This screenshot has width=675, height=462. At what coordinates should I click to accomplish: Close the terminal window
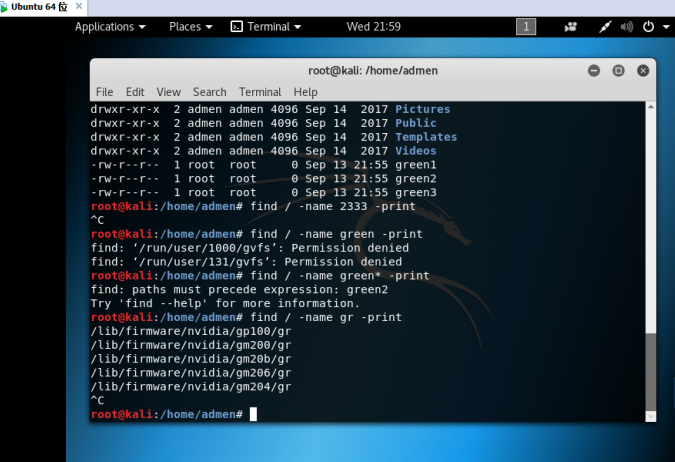pos(643,71)
